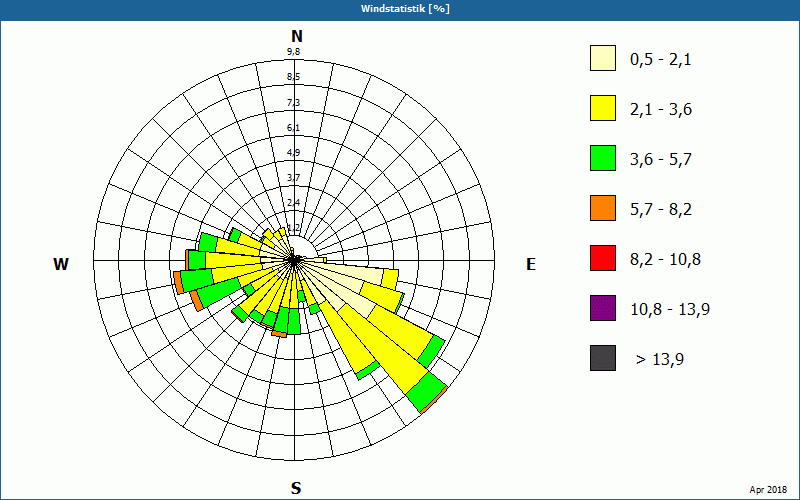Click the 2,1 - 3,6 yellow legend swatch
The width and height of the screenshot is (800, 500).
(x=603, y=108)
